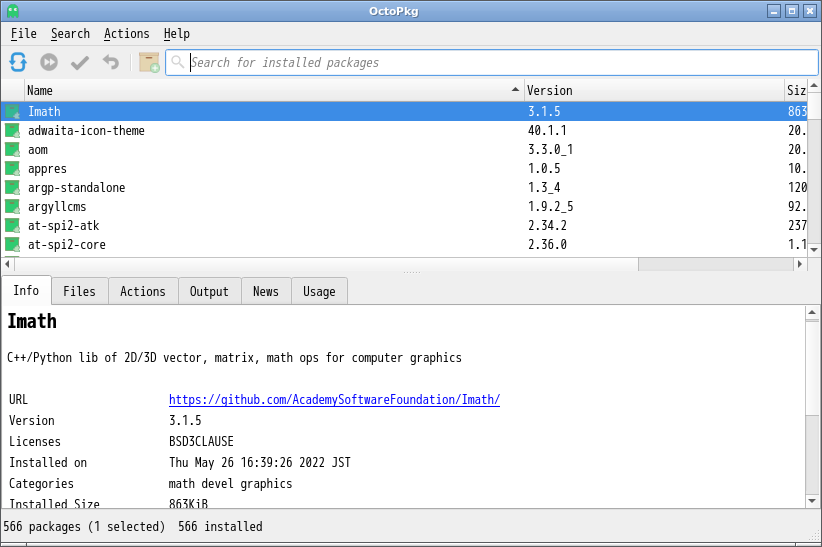Minimize the OctoPkg window
This screenshot has height=547, width=822.
[x=774, y=10]
